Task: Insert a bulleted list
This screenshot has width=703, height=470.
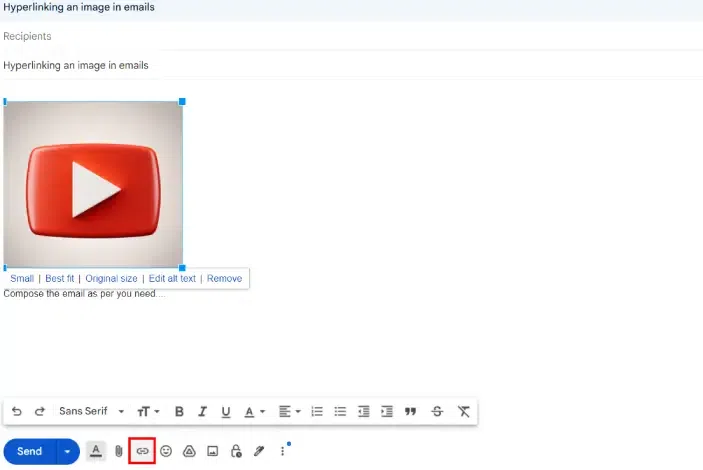Action: pyautogui.click(x=340, y=411)
